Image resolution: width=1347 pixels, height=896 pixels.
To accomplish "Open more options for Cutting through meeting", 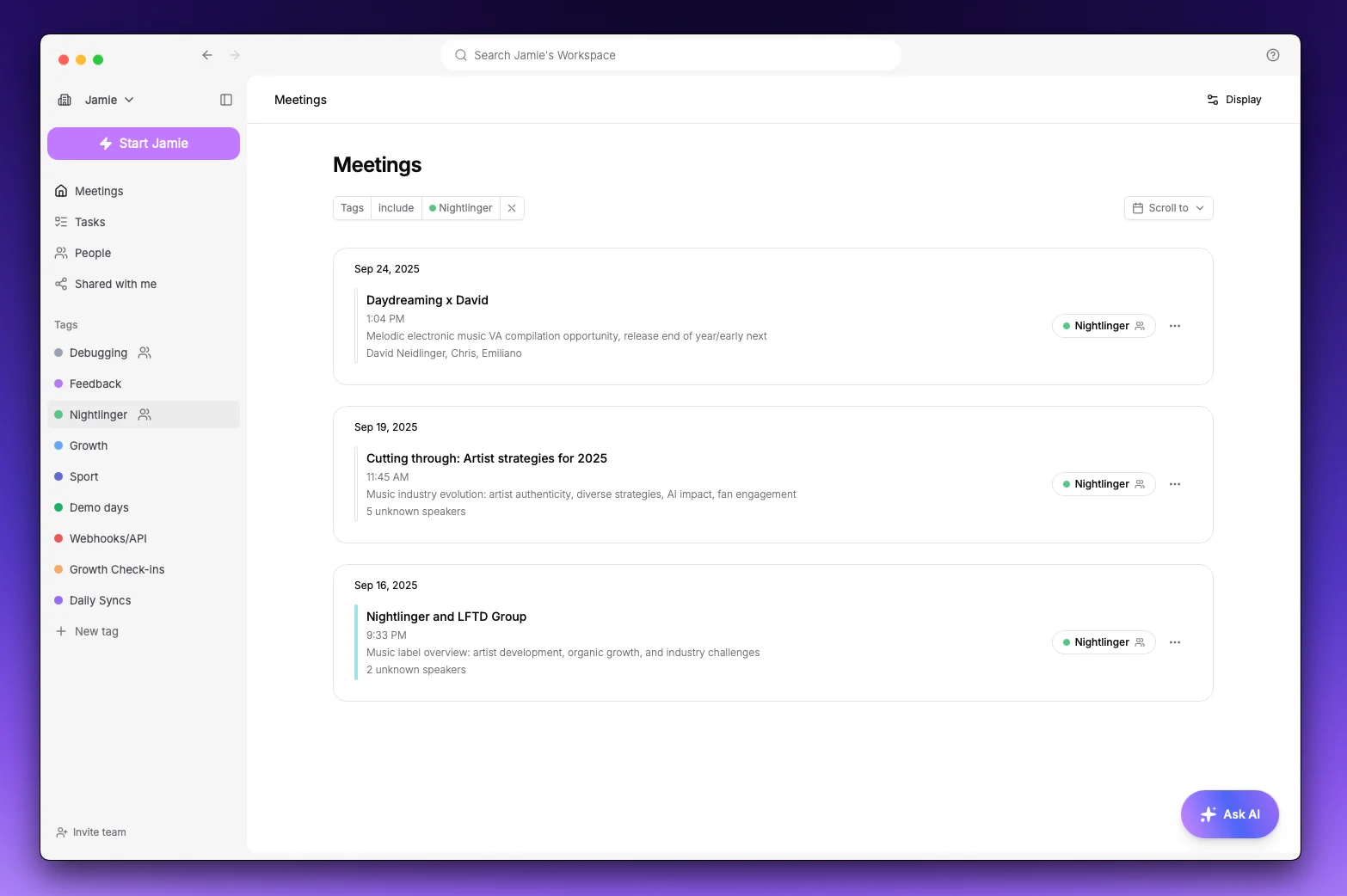I will (1175, 484).
